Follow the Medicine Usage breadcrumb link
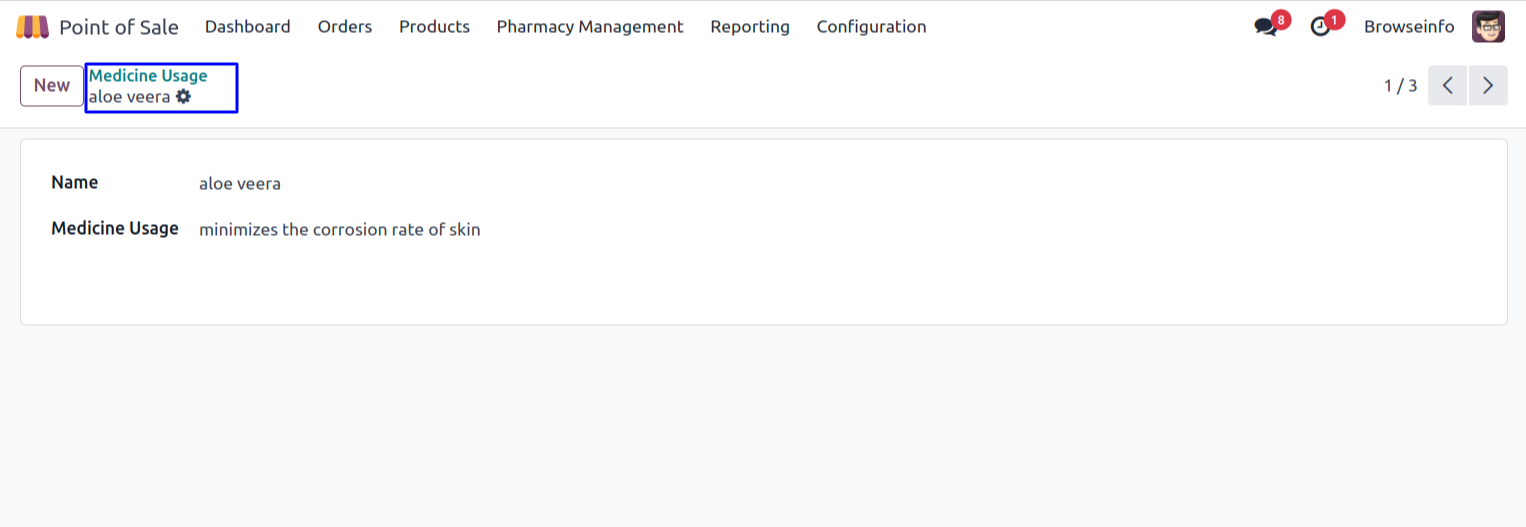Image resolution: width=1526 pixels, height=527 pixels. click(148, 76)
